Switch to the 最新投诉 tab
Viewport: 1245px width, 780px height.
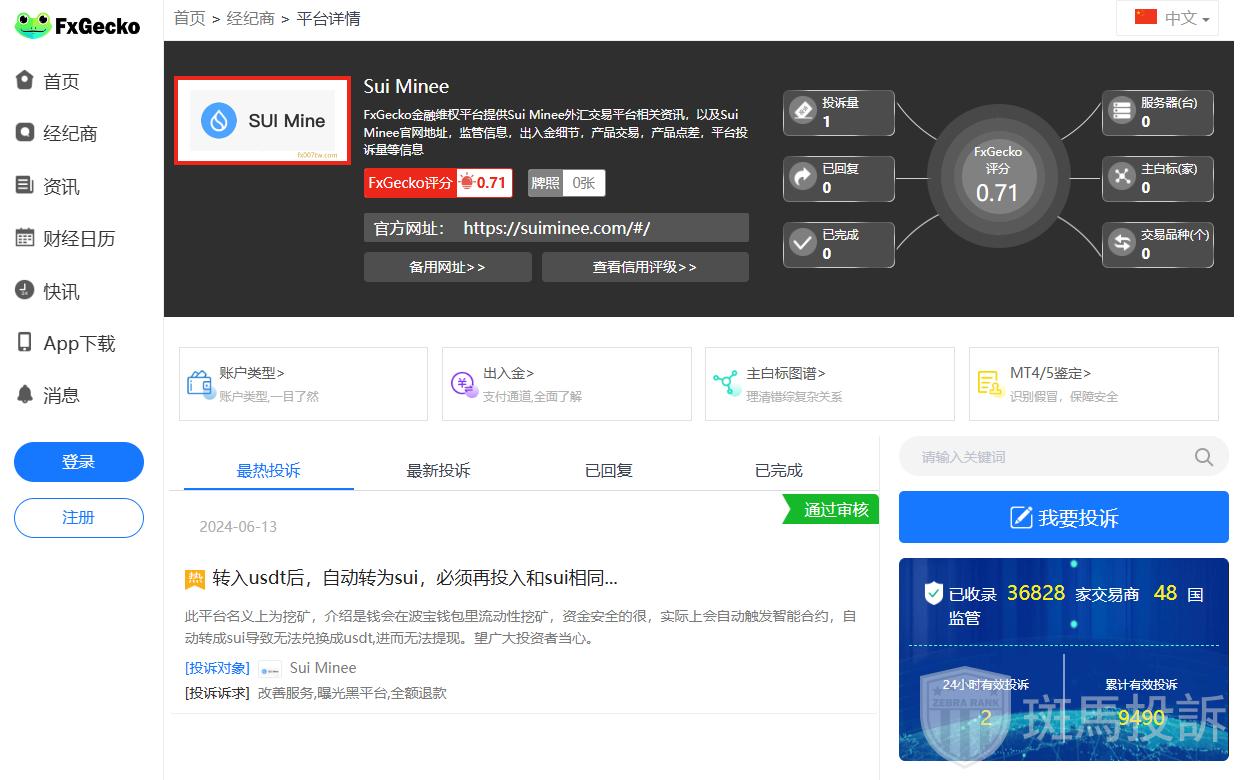438,470
